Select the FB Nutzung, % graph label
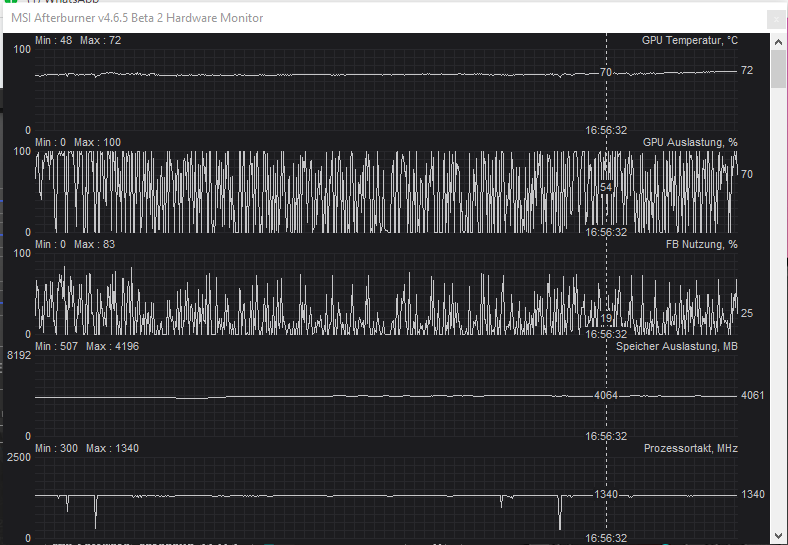The image size is (788, 545). tap(702, 244)
